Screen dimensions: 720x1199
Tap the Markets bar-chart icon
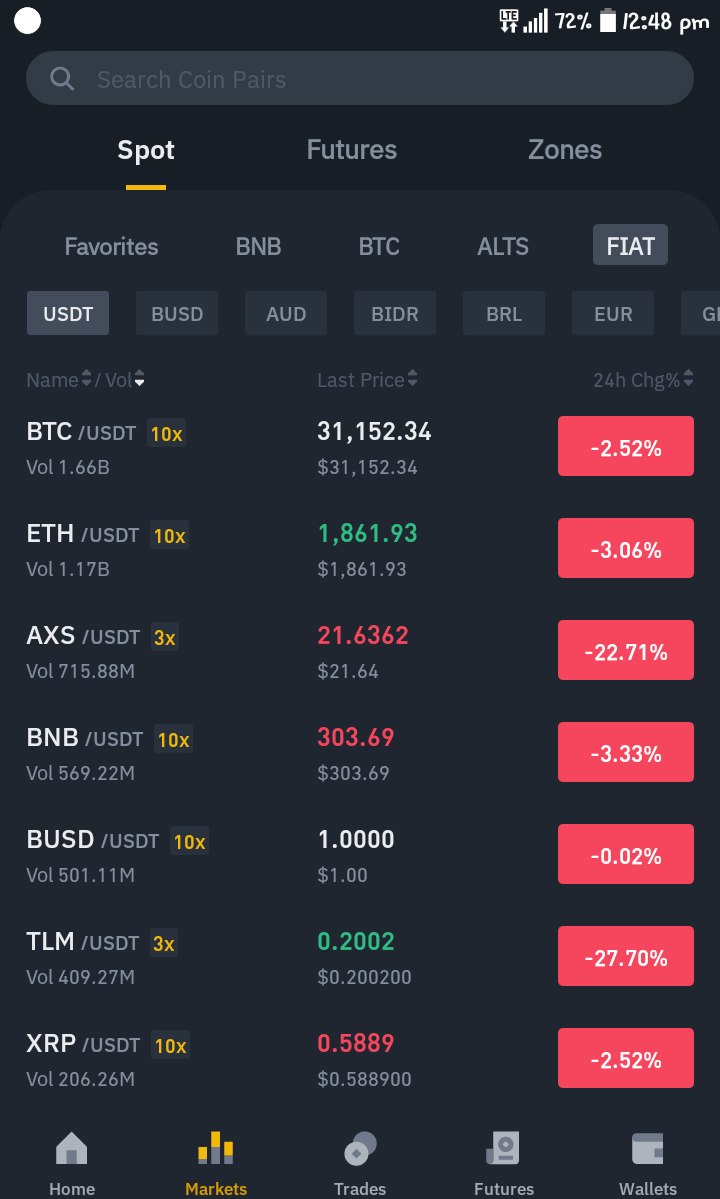[216, 1148]
